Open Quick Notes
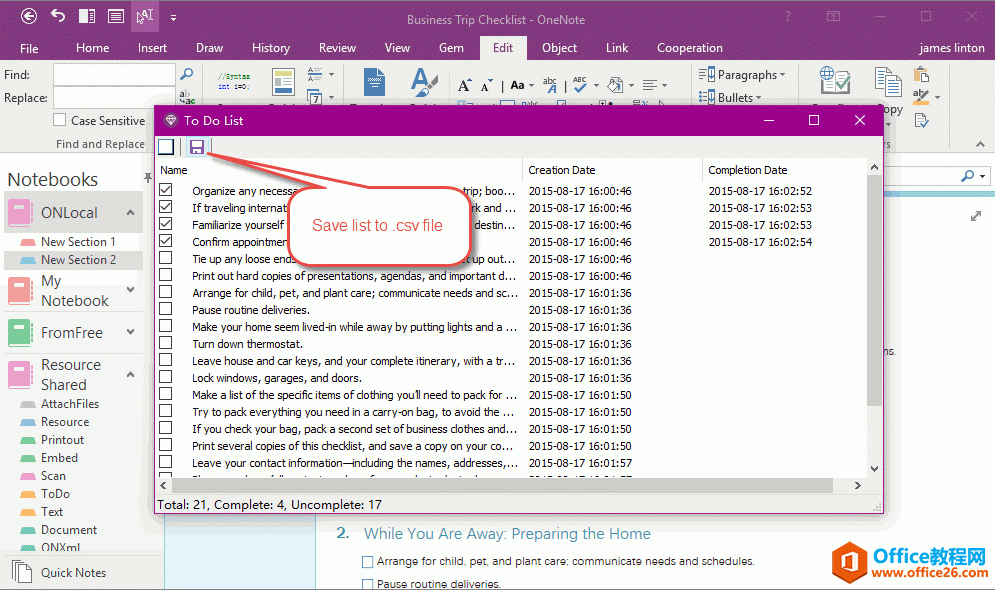Viewport: 995px width, 590px height. pos(73,573)
